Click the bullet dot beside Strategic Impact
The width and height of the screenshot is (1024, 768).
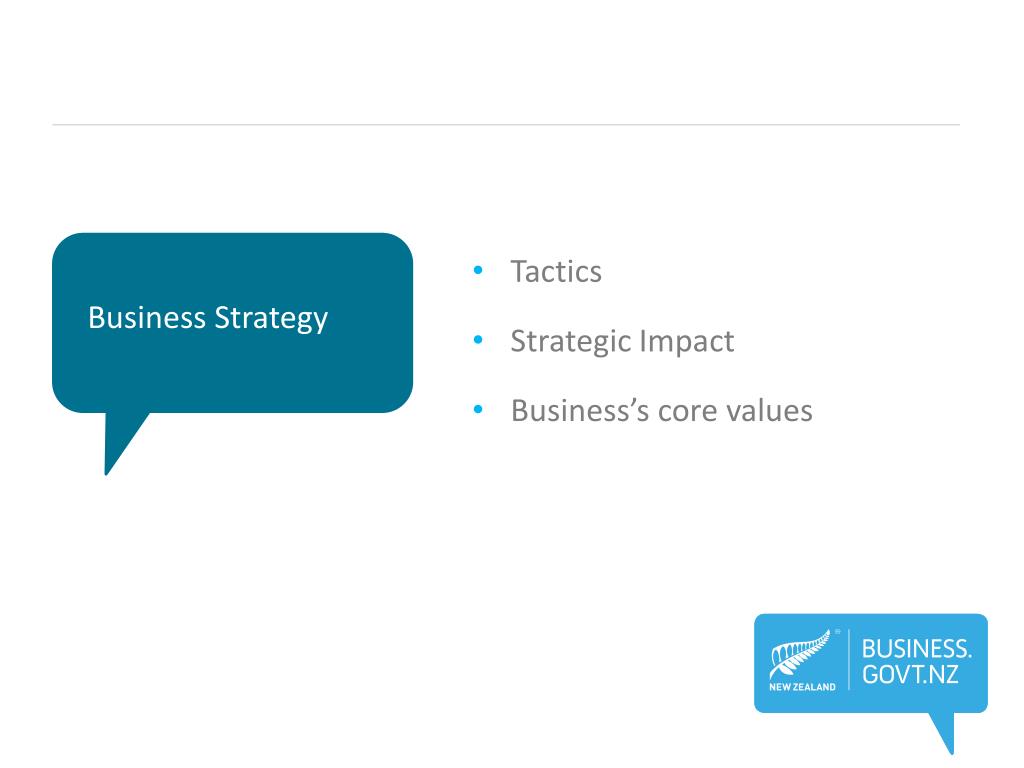point(478,341)
